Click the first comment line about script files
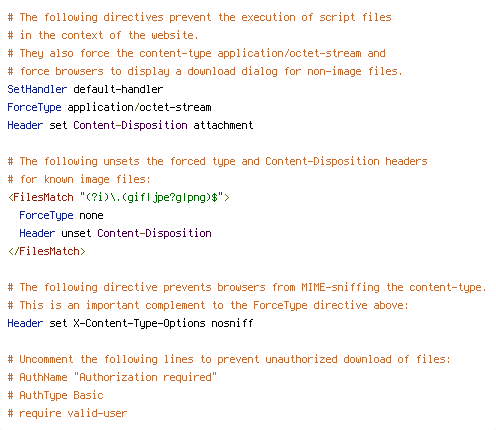Image resolution: width=496 pixels, height=430 pixels. click(199, 17)
